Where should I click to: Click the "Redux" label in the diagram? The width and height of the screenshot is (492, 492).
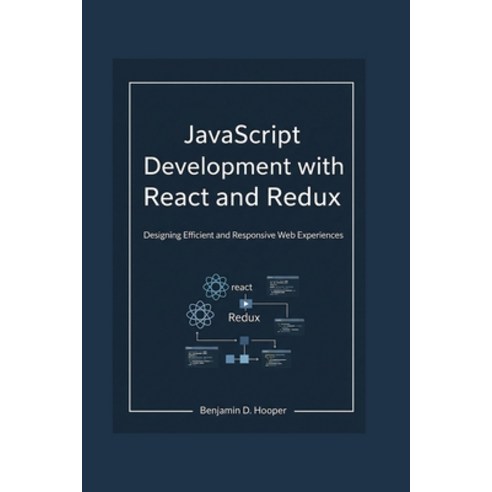(x=244, y=318)
